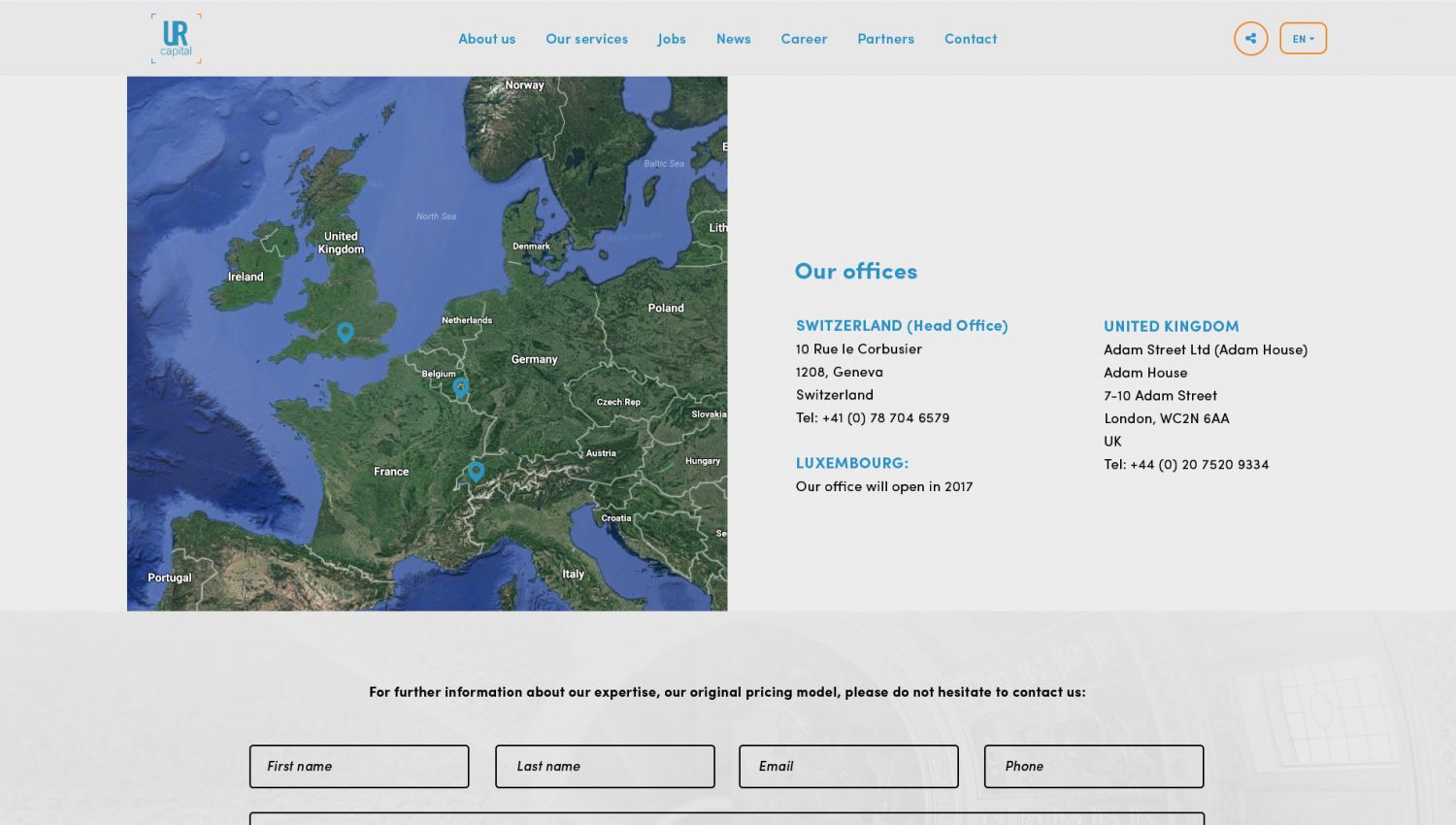Click text Our office will open in 2017
This screenshot has height=825, width=1456.
click(x=884, y=487)
